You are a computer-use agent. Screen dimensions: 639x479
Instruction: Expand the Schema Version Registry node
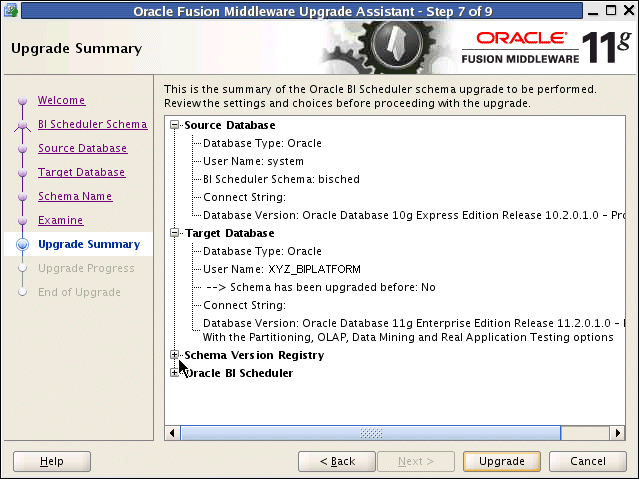174,355
